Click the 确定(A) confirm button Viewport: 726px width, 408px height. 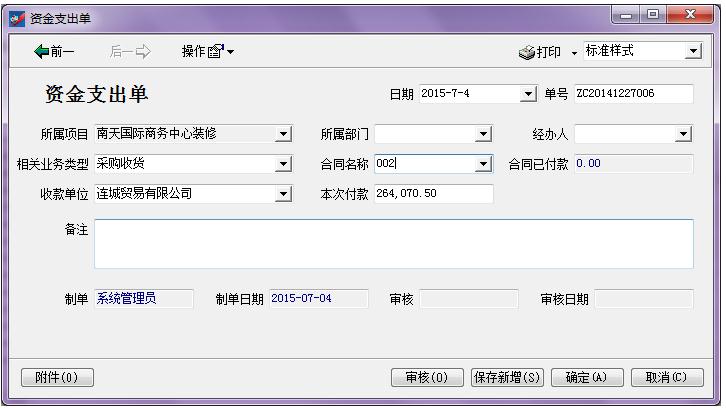click(x=586, y=378)
